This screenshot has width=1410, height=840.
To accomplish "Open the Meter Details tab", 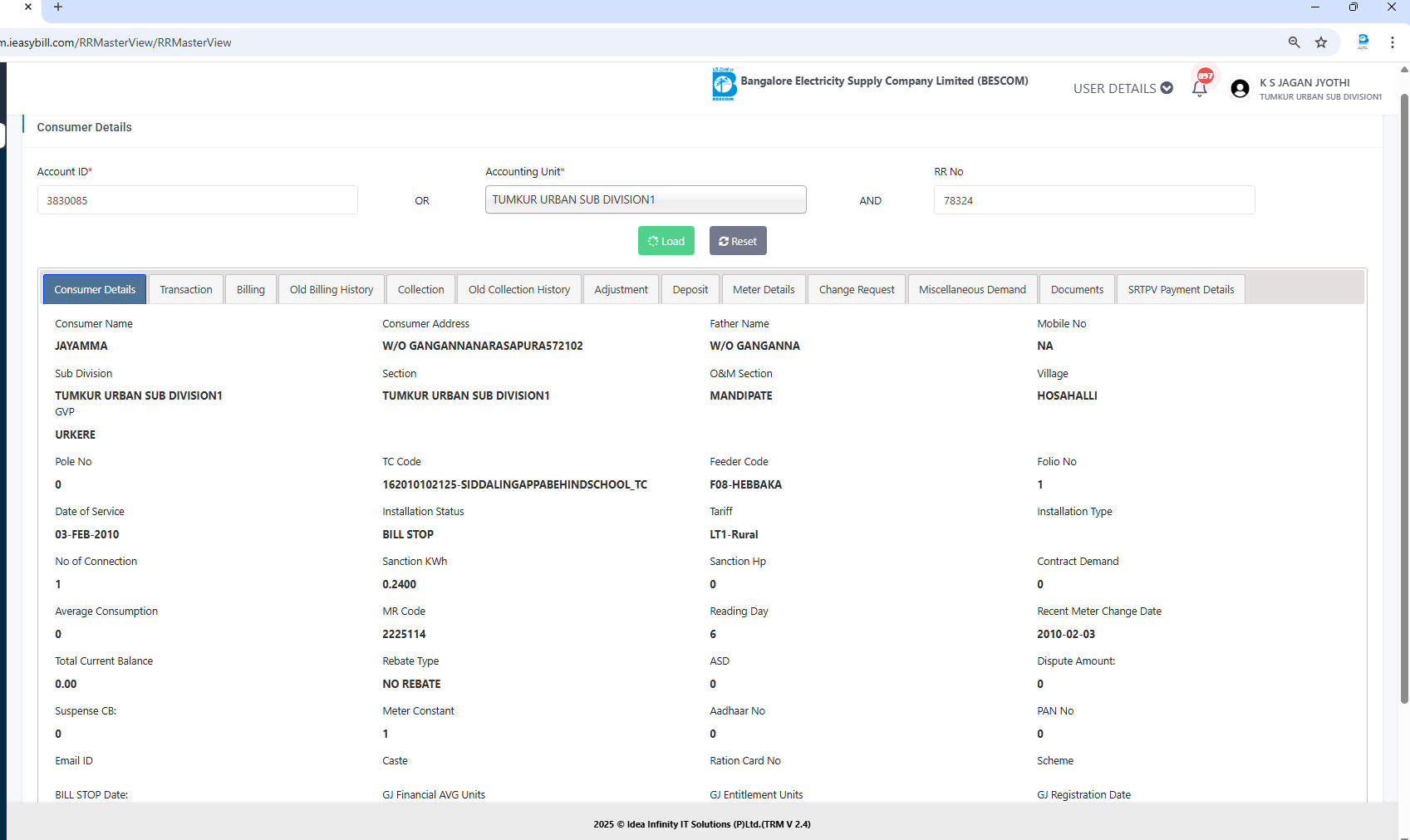I will [764, 289].
